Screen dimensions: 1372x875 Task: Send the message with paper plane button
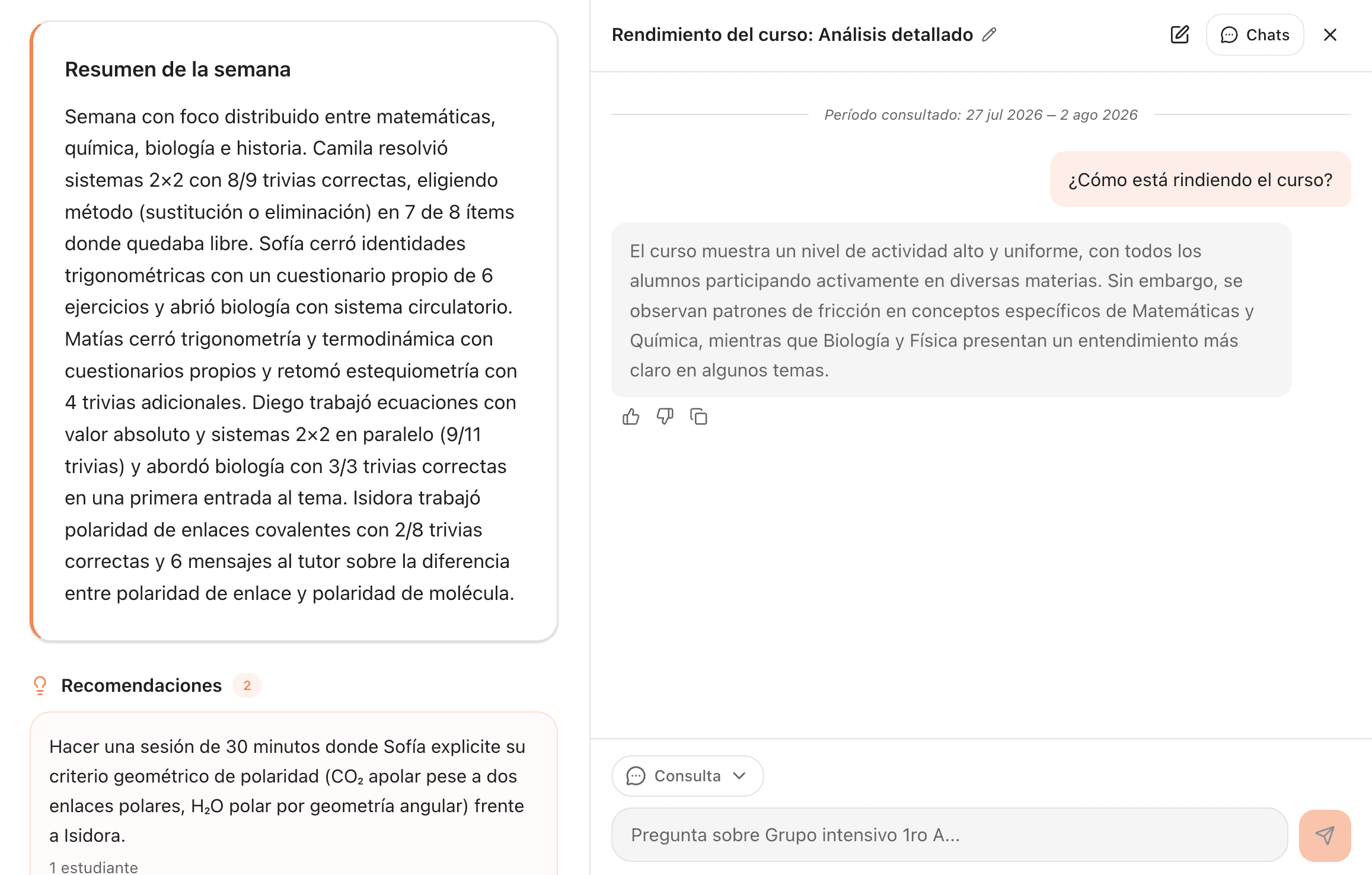[1325, 835]
